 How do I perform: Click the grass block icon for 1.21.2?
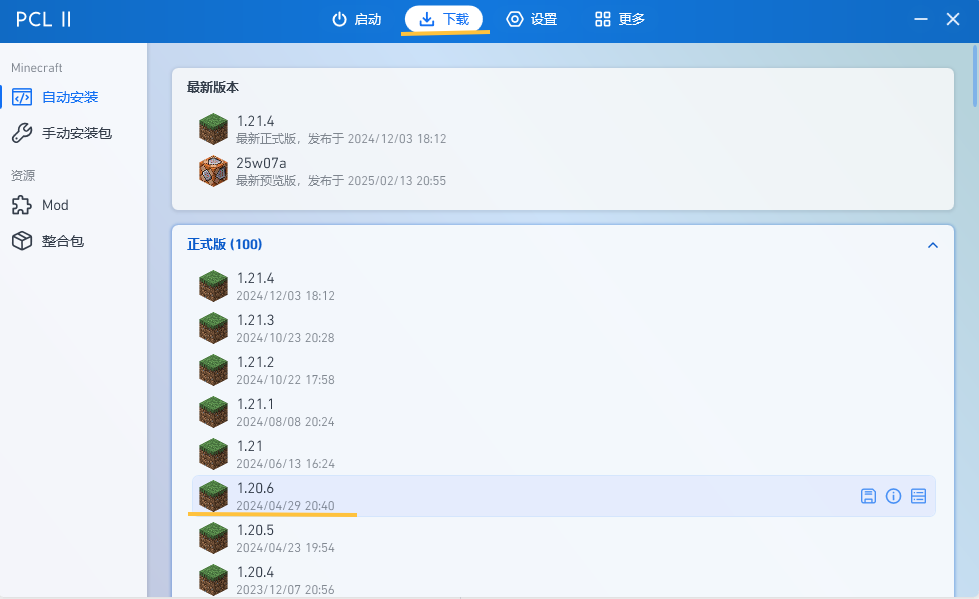(x=214, y=370)
